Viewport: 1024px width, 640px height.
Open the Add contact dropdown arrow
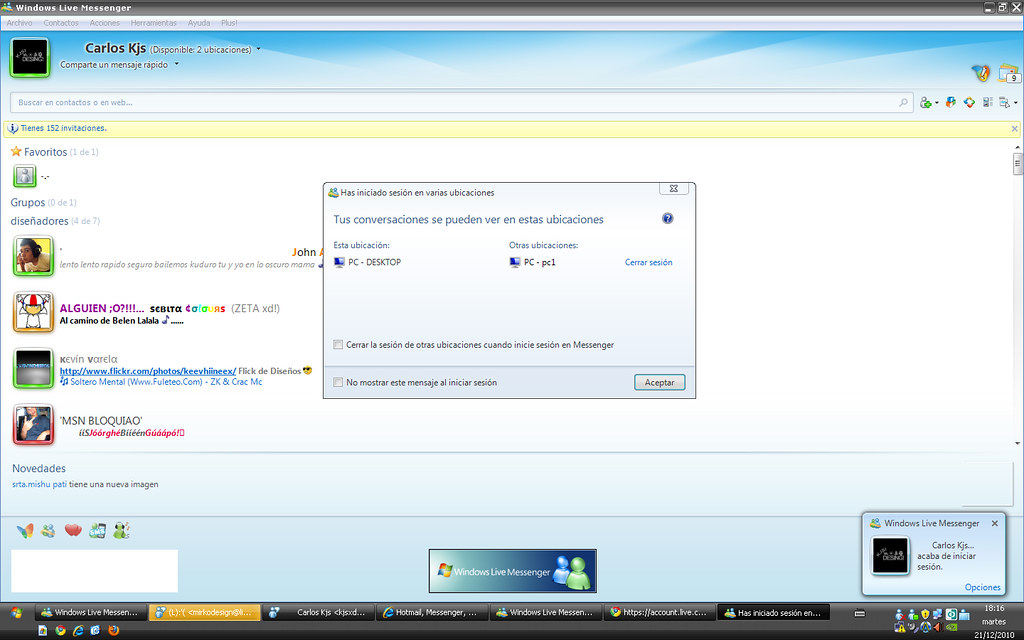pyautogui.click(x=936, y=103)
